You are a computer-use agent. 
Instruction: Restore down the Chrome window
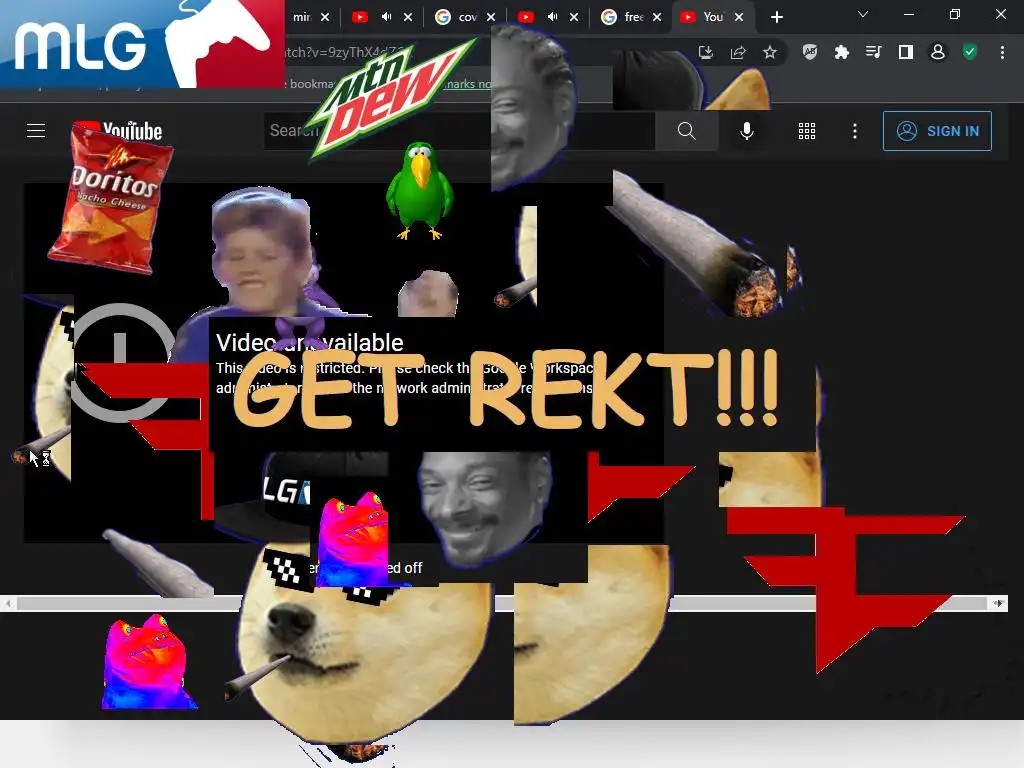[x=955, y=14]
